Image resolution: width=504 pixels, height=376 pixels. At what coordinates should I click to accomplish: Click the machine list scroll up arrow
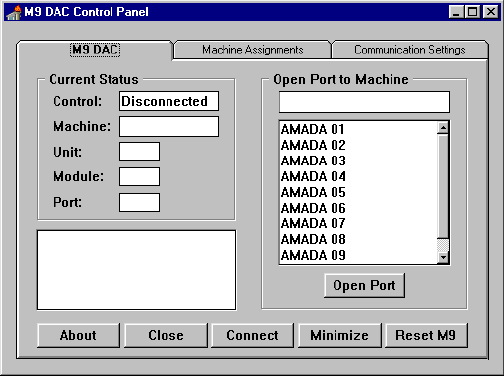pyautogui.click(x=443, y=128)
